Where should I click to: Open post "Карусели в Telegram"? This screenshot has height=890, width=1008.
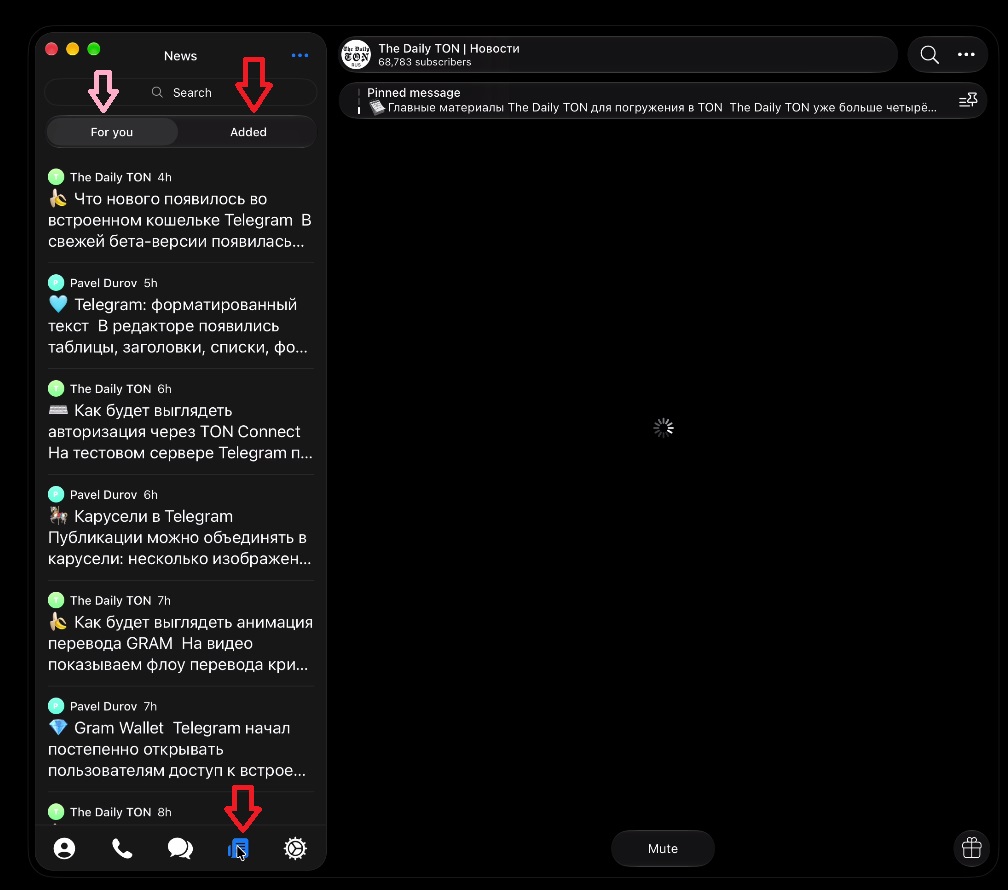(181, 527)
